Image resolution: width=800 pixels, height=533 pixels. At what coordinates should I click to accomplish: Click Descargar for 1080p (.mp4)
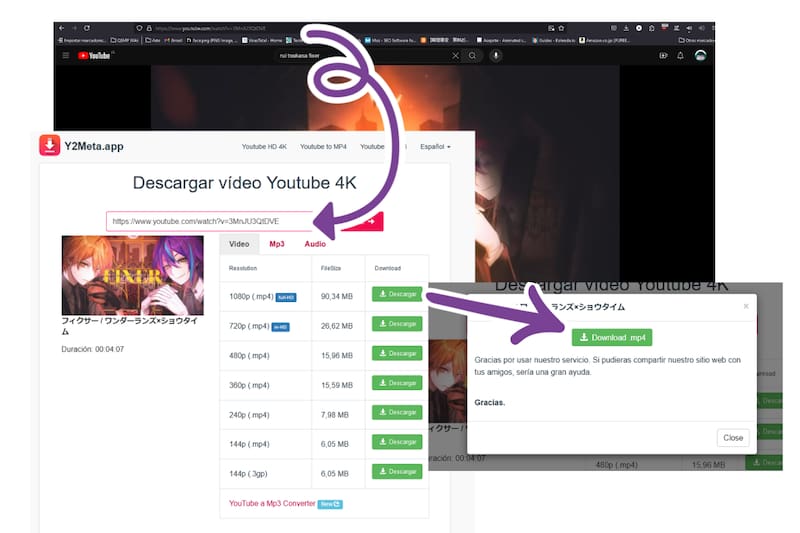point(397,294)
